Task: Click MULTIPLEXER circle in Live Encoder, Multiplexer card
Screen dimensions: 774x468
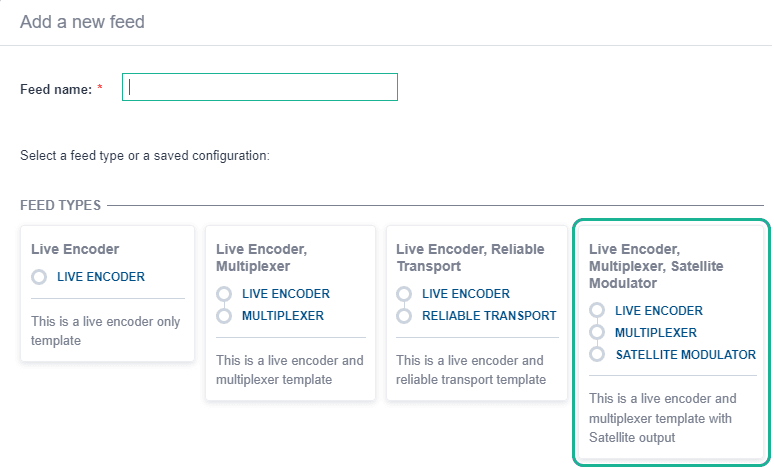Action: click(224, 316)
